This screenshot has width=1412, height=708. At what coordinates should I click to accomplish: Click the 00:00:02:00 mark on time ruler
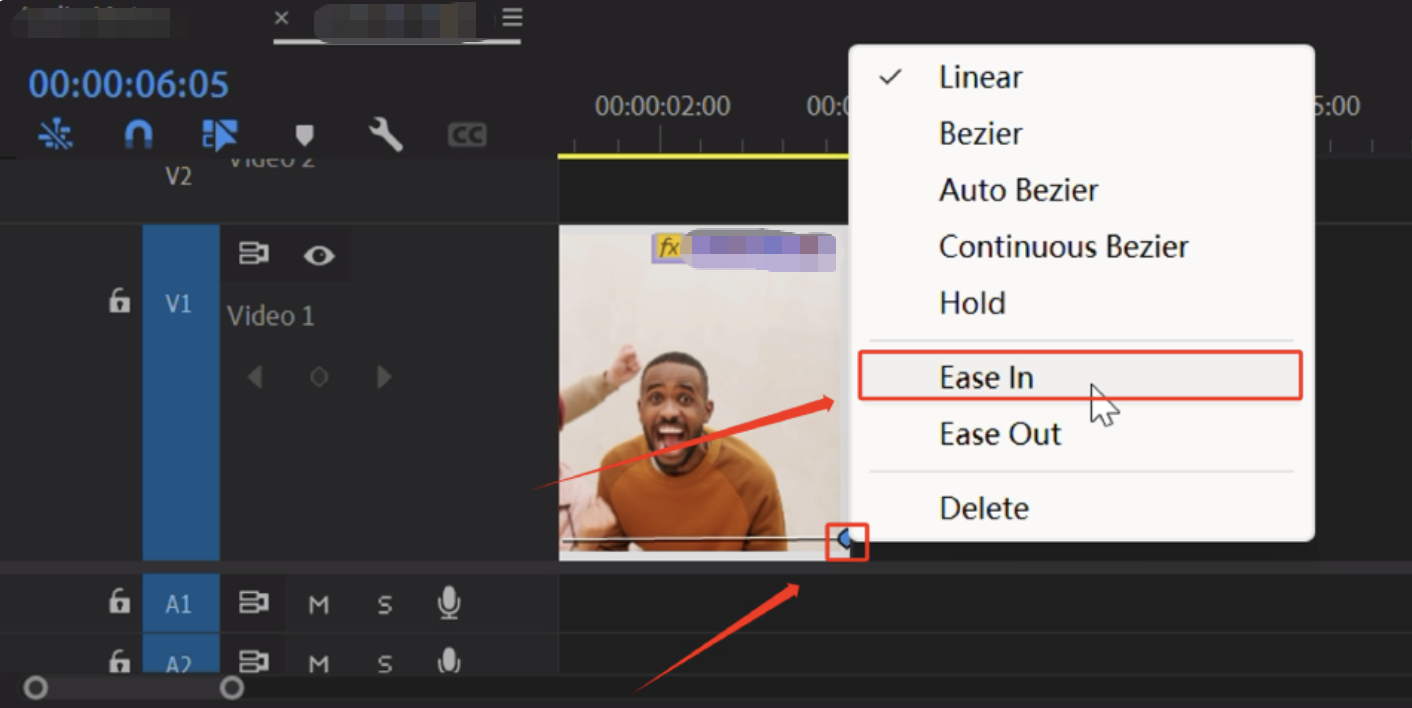pyautogui.click(x=662, y=106)
